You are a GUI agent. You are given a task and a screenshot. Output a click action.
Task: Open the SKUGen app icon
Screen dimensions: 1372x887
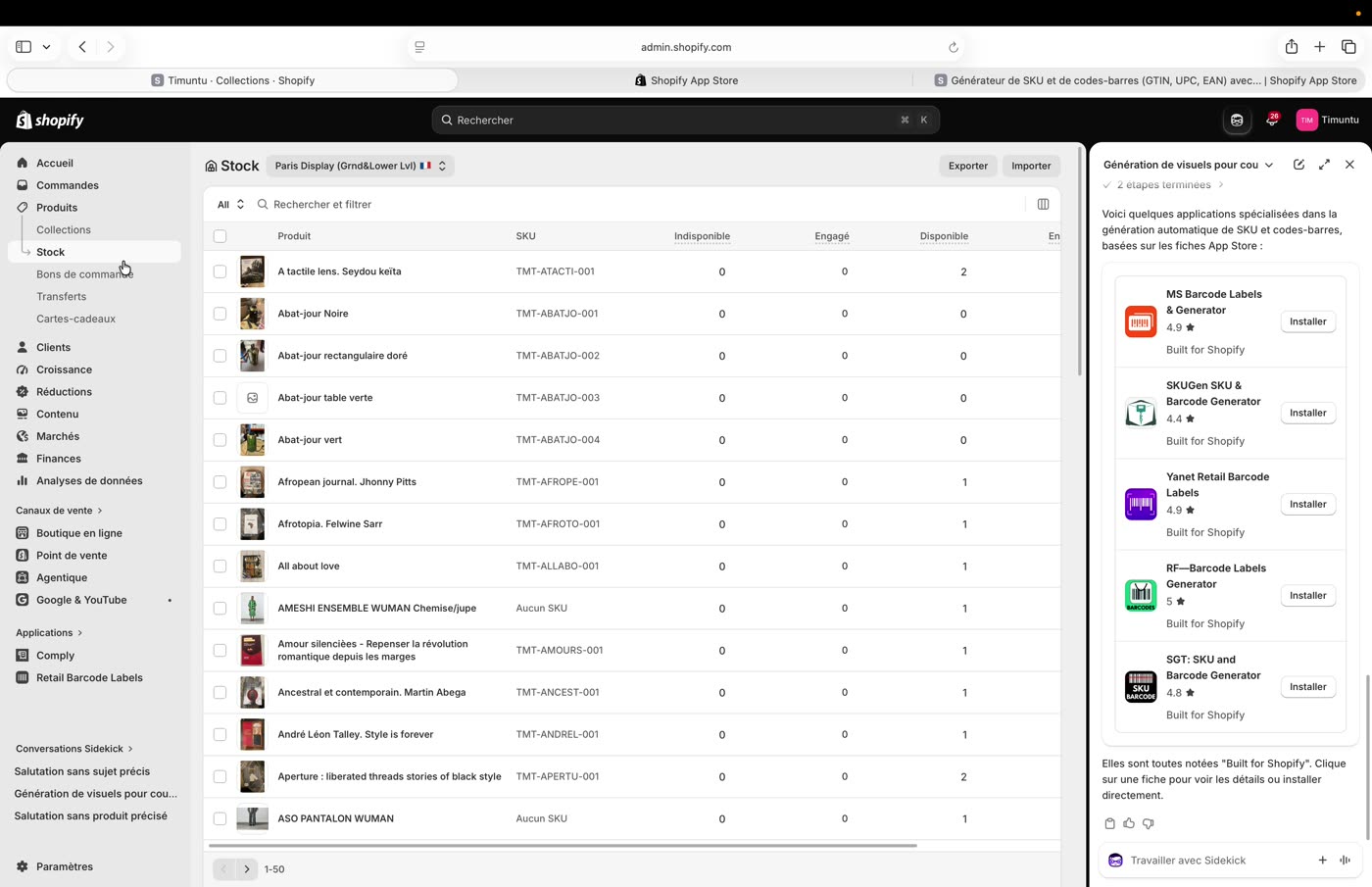(x=1141, y=413)
